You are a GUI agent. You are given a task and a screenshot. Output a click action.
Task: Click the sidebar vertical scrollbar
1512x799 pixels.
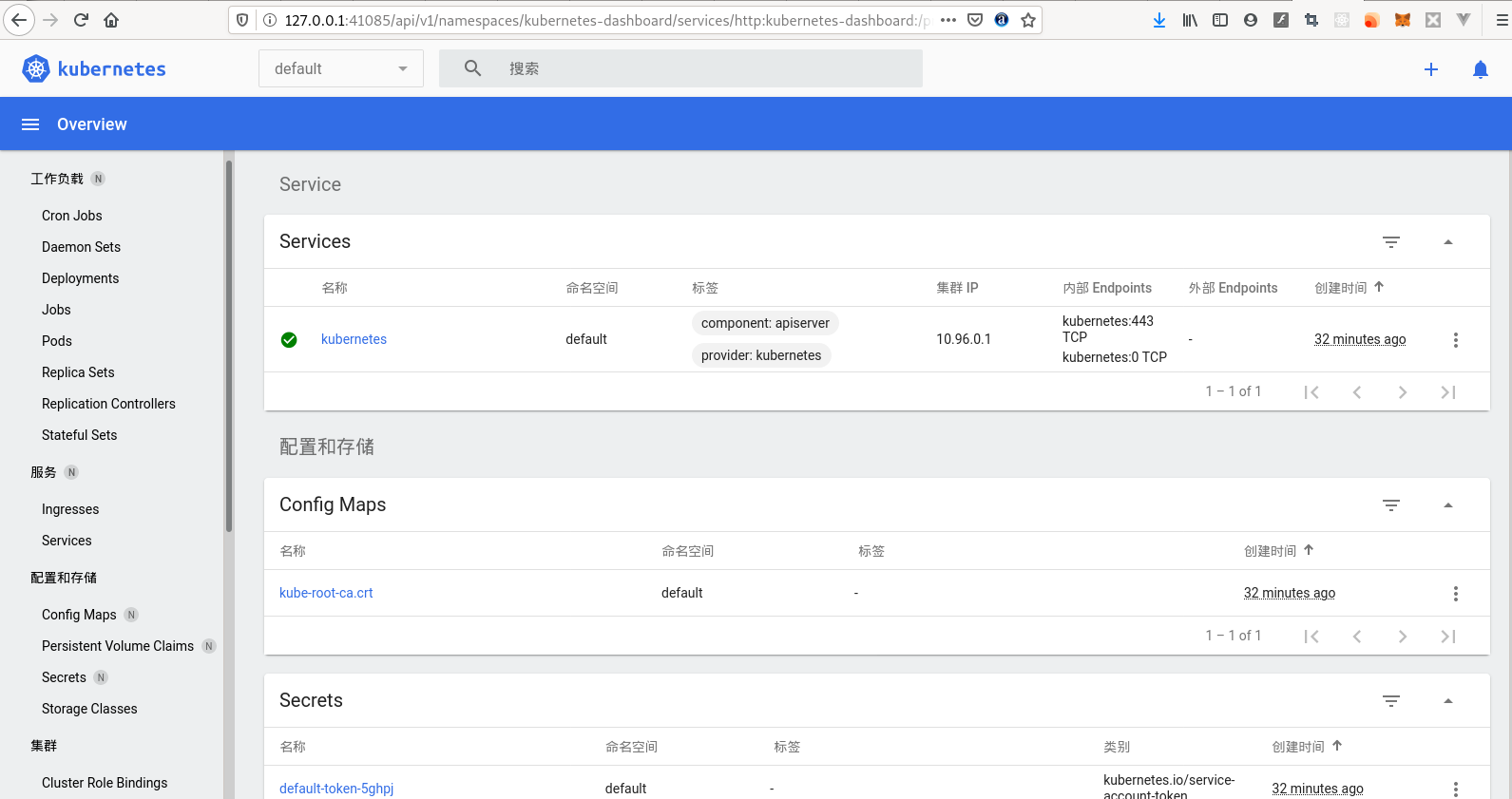pyautogui.click(x=229, y=347)
